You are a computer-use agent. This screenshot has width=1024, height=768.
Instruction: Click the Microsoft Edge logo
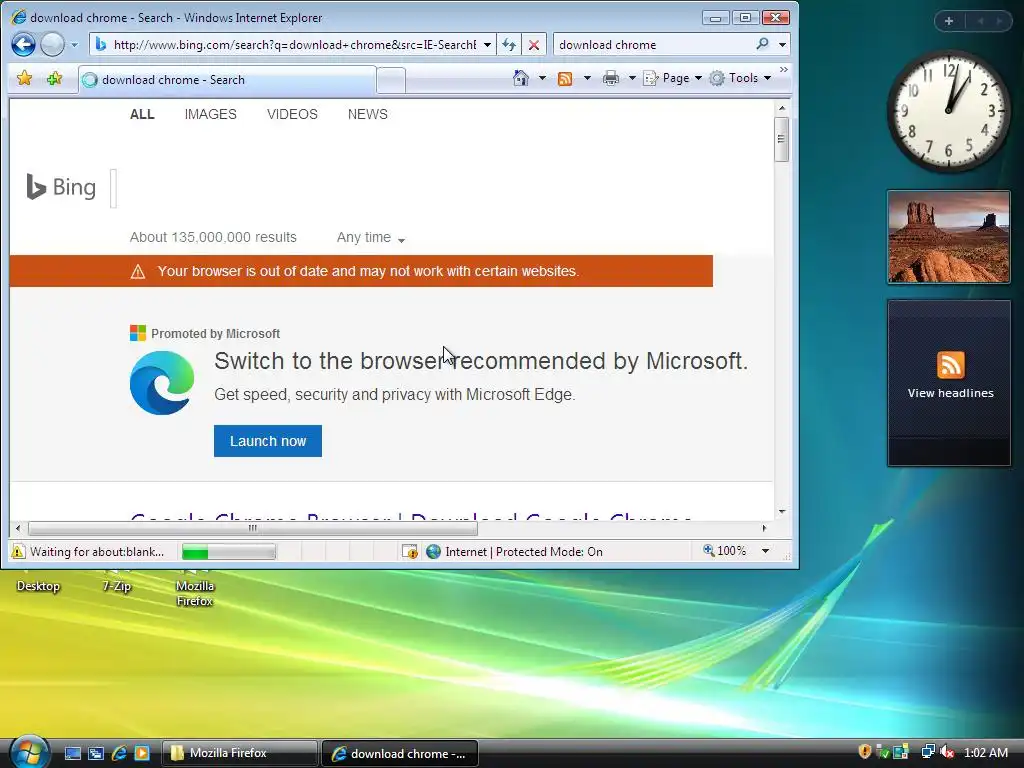point(162,383)
